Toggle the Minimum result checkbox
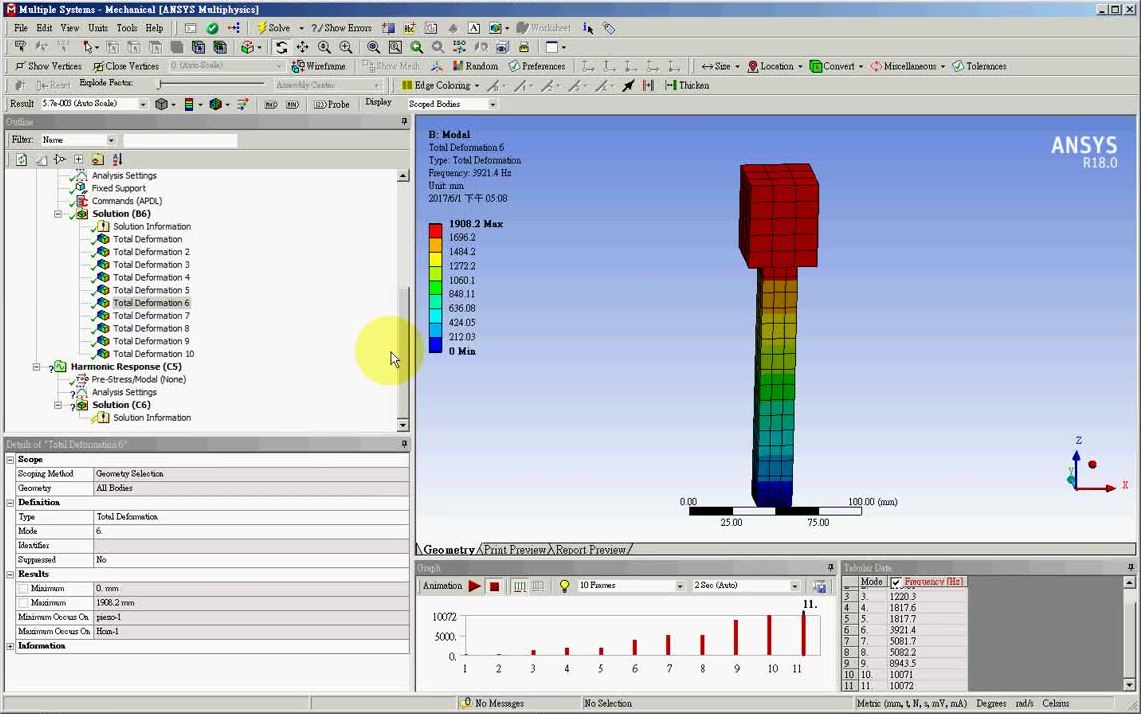Screen dimensions: 1141x714 (23, 588)
